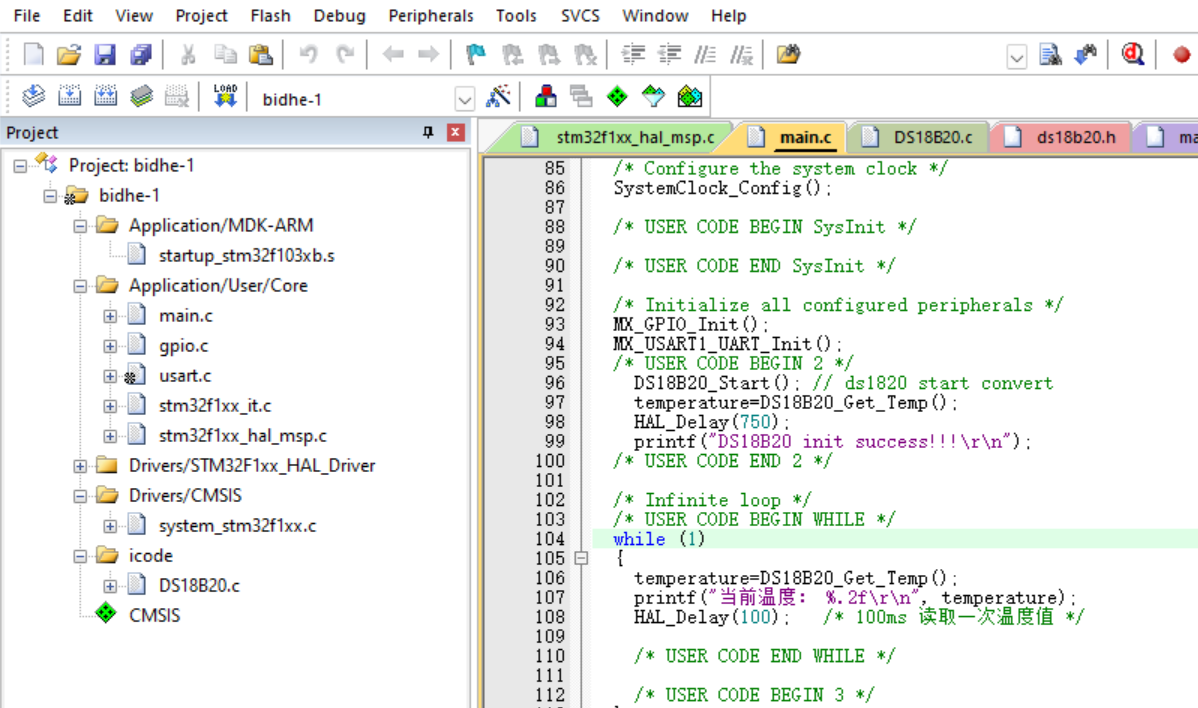Screen dimensions: 1198x708
Task: Click the Download (LOAD) to flash icon
Action: [225, 97]
